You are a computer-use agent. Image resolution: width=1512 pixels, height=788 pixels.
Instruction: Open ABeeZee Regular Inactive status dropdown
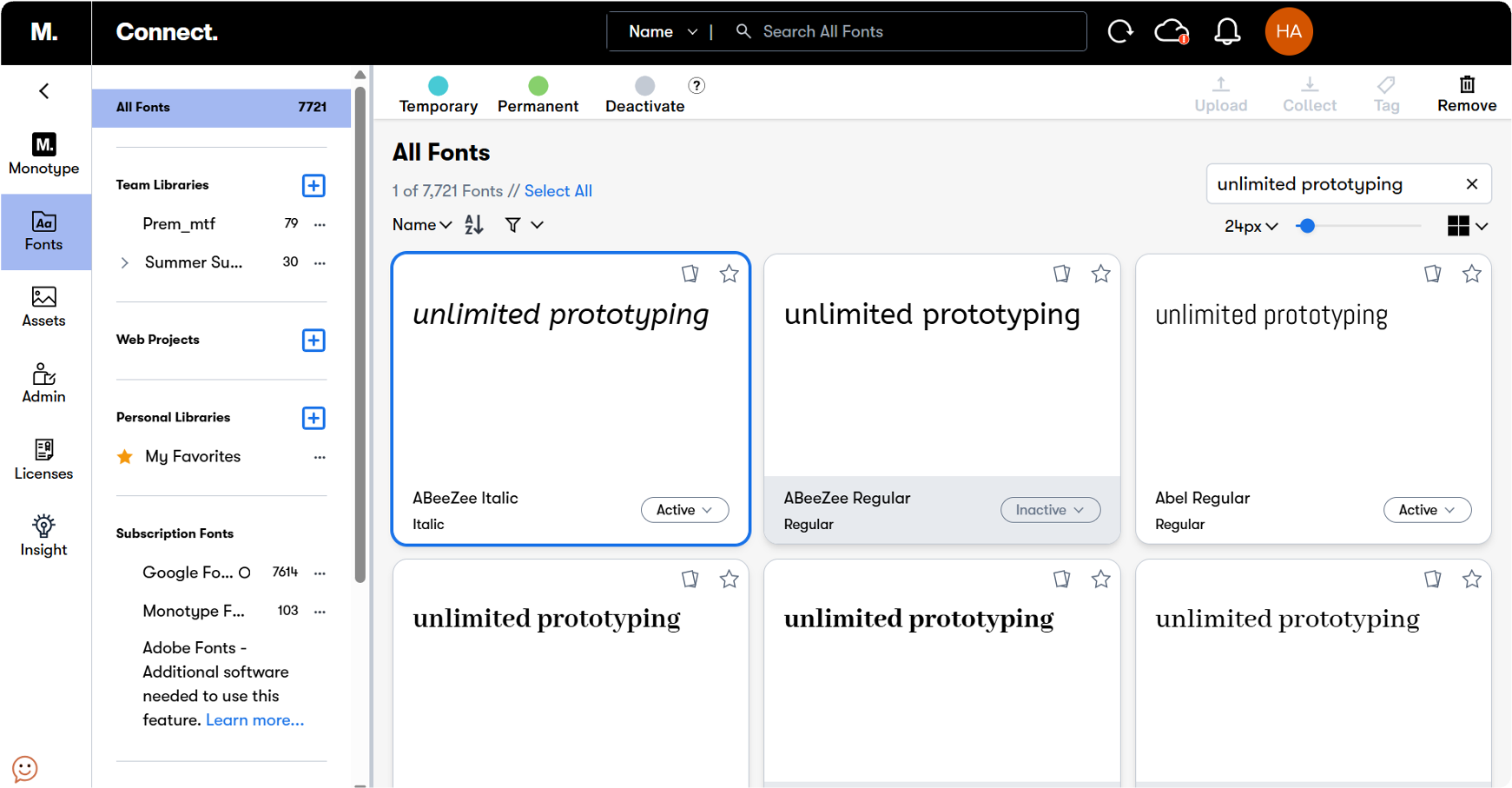tap(1050, 510)
